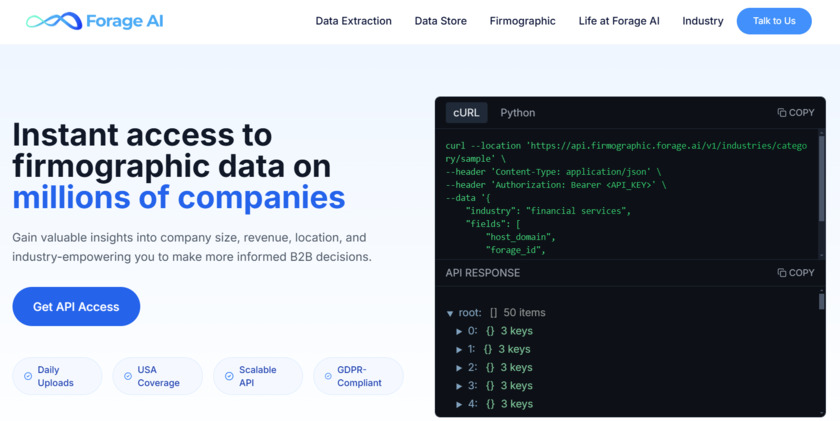840x421 pixels.
Task: Expand item 4 in the API response tree
Action: (459, 404)
